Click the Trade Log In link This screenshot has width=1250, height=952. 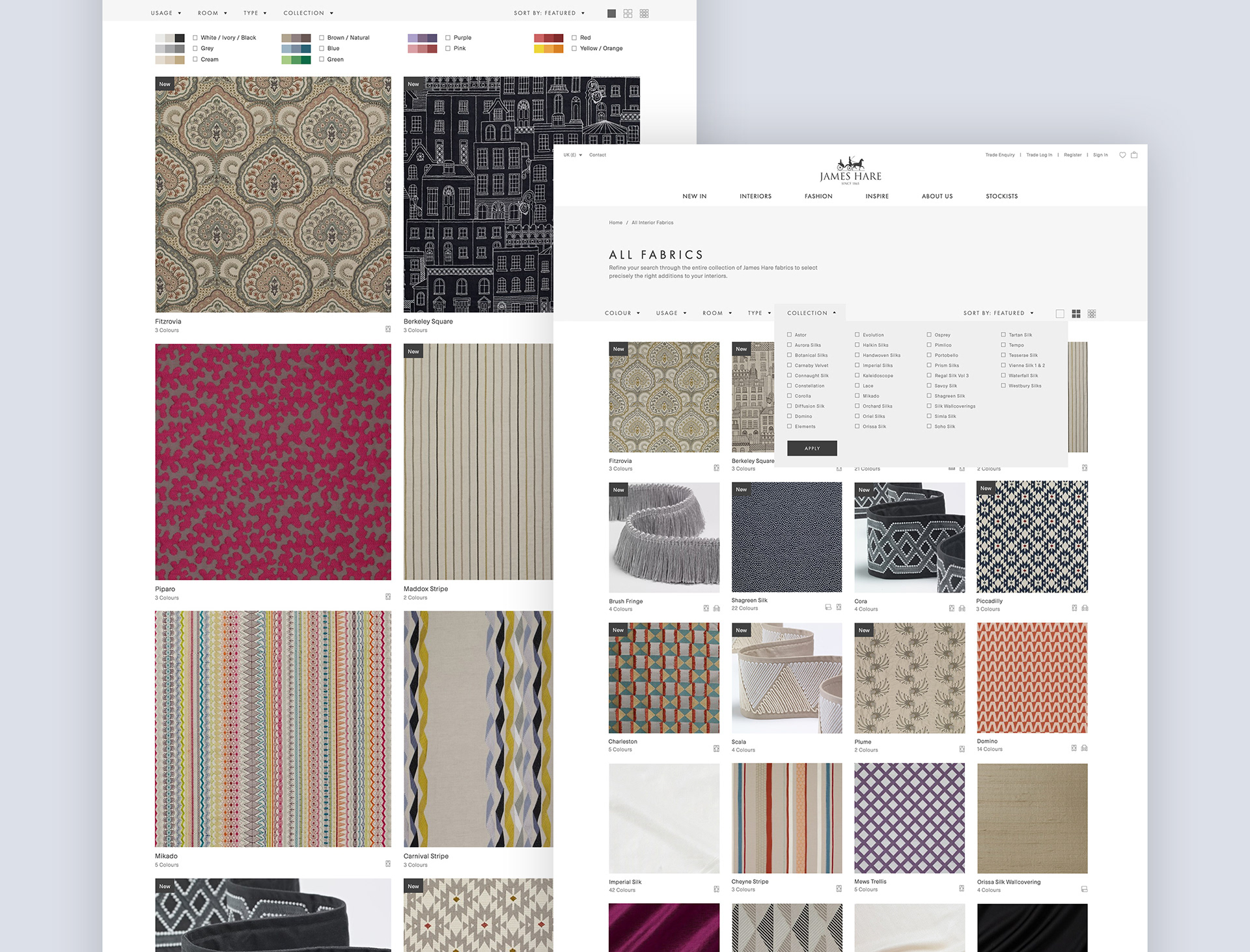tap(1038, 155)
